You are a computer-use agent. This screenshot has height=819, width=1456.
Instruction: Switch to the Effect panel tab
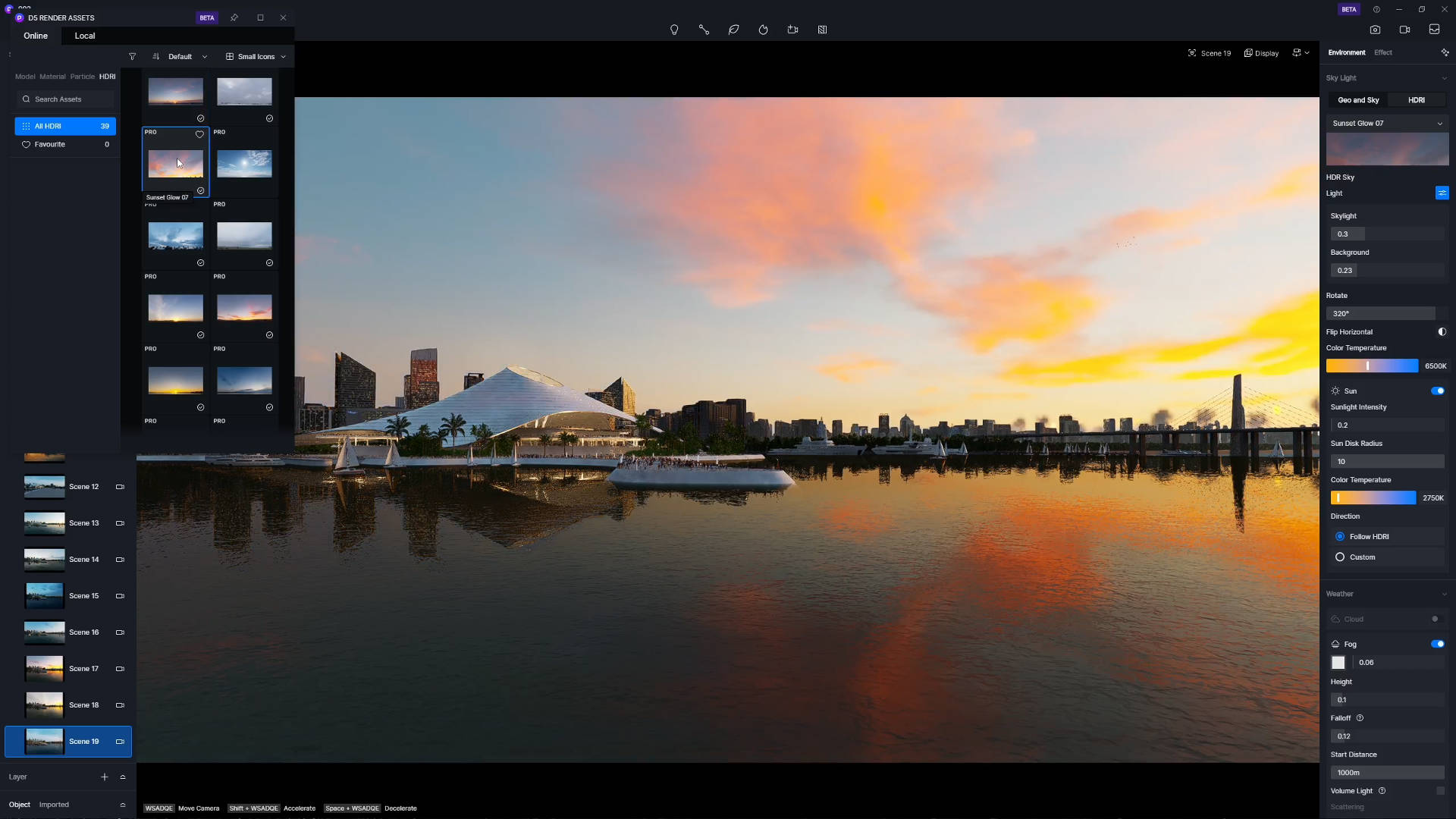coord(1382,52)
